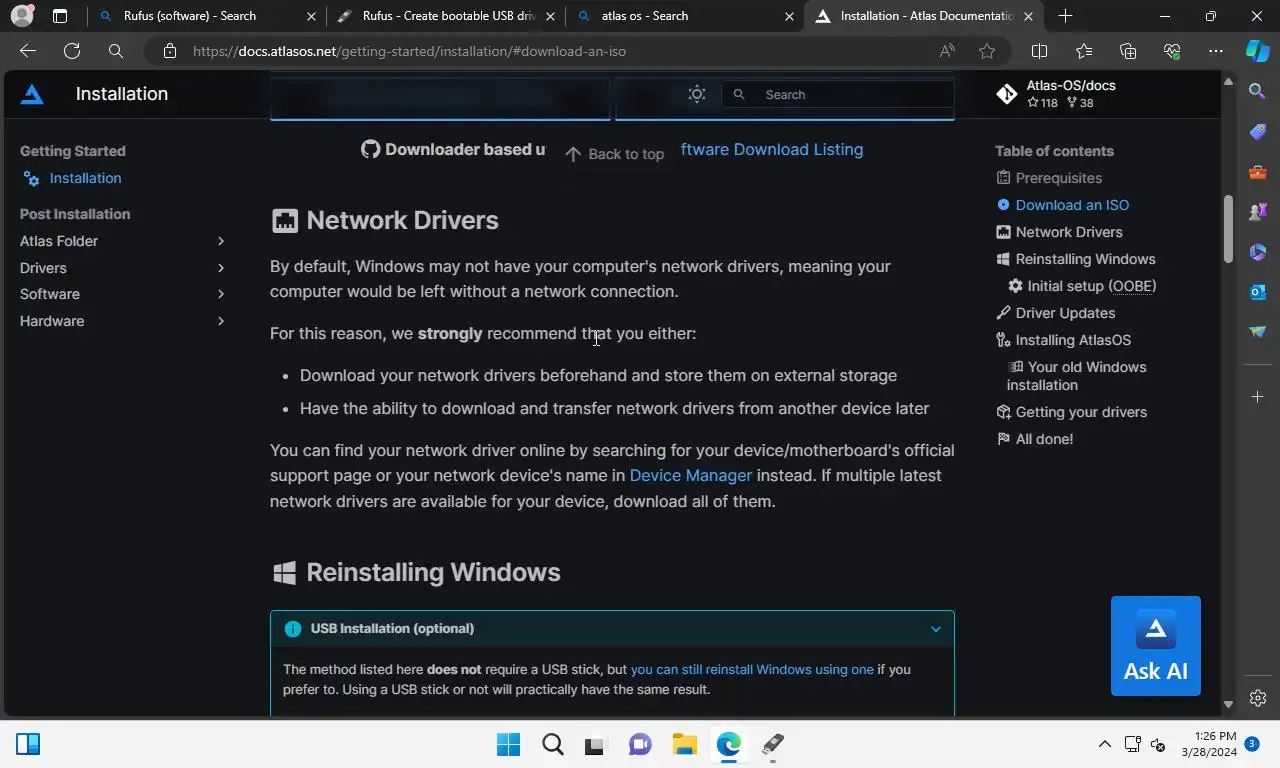Add this page to favorites star
The image size is (1280, 768).
(987, 51)
